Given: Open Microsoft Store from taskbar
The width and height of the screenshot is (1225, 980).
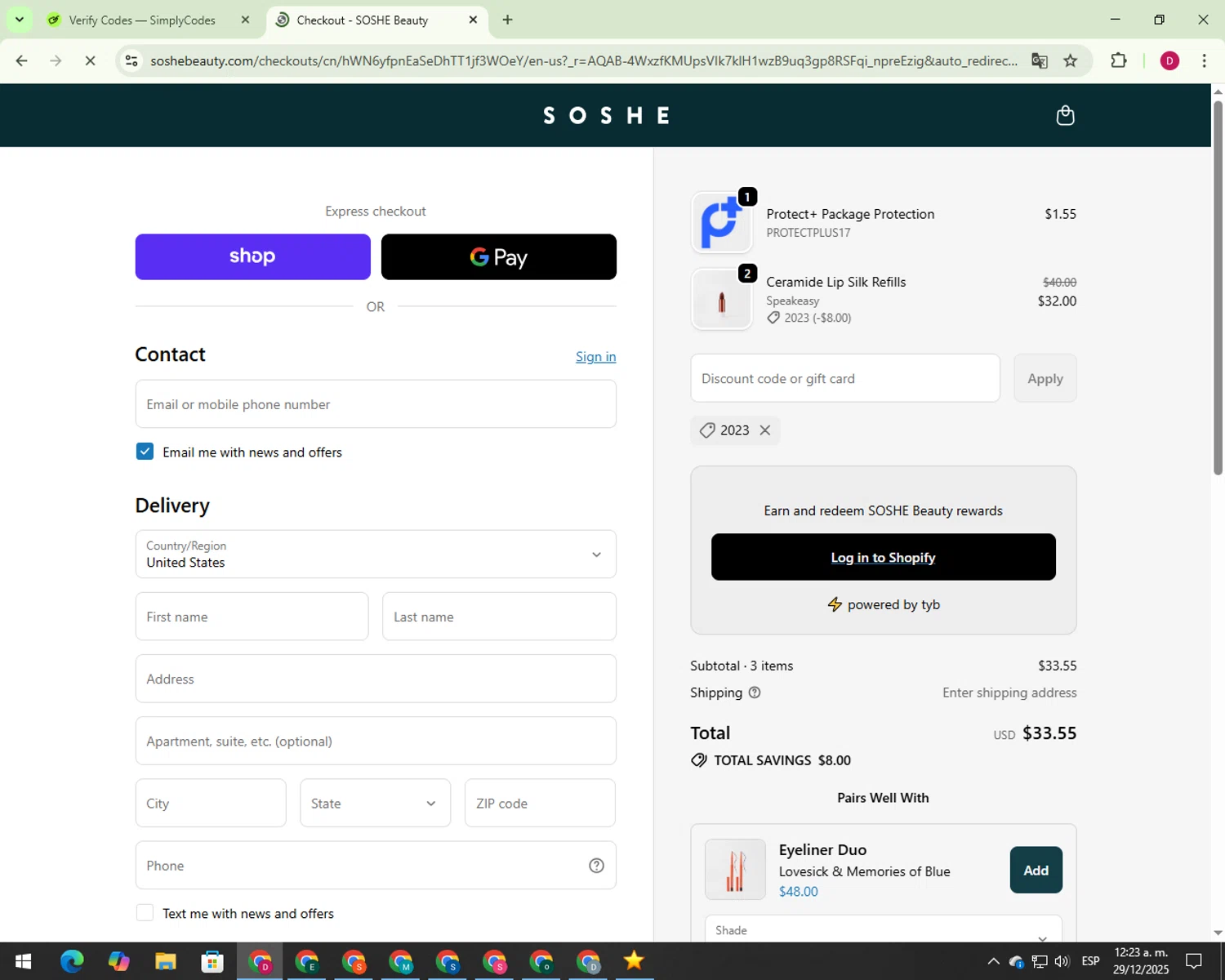Looking at the screenshot, I should (212, 961).
